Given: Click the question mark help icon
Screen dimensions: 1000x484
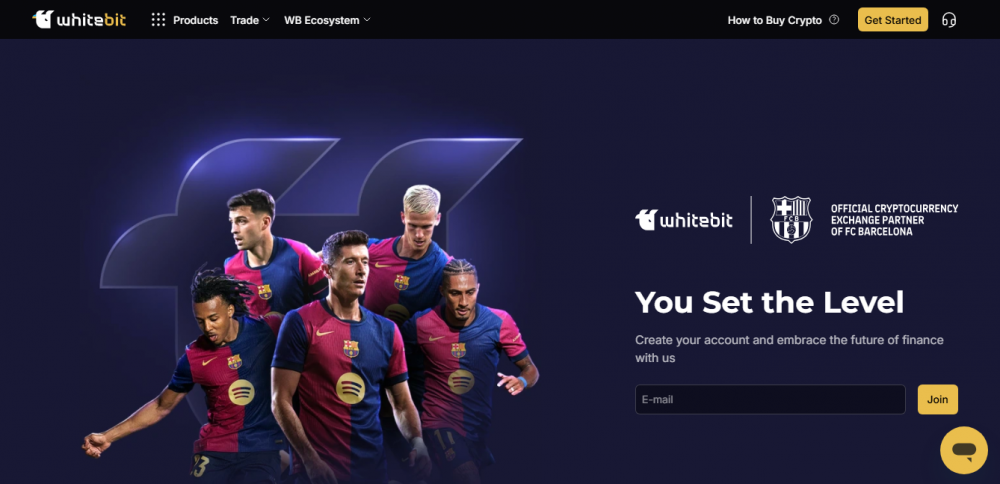Looking at the screenshot, I should (834, 20).
